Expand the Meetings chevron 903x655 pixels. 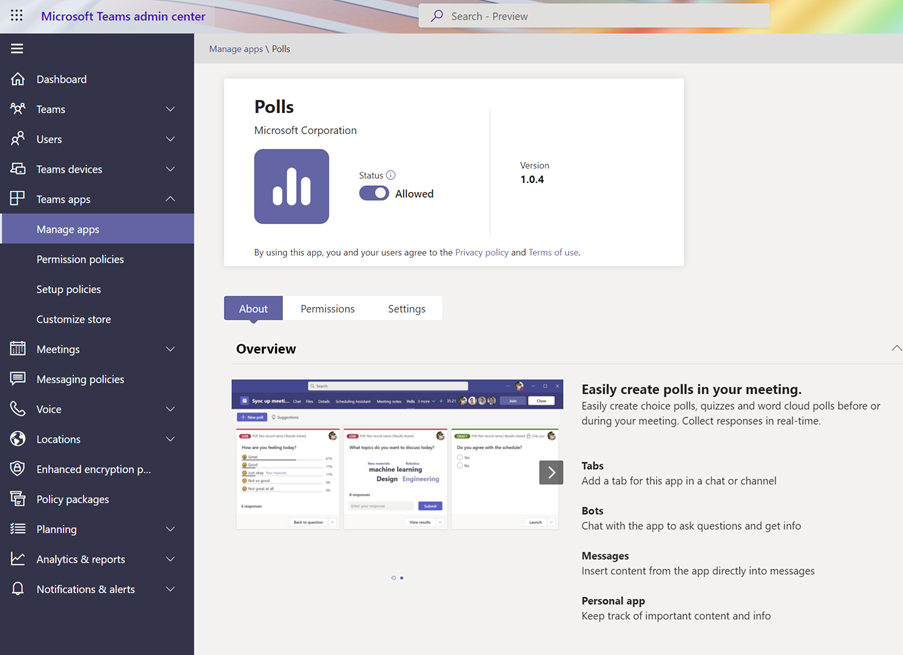click(x=170, y=349)
